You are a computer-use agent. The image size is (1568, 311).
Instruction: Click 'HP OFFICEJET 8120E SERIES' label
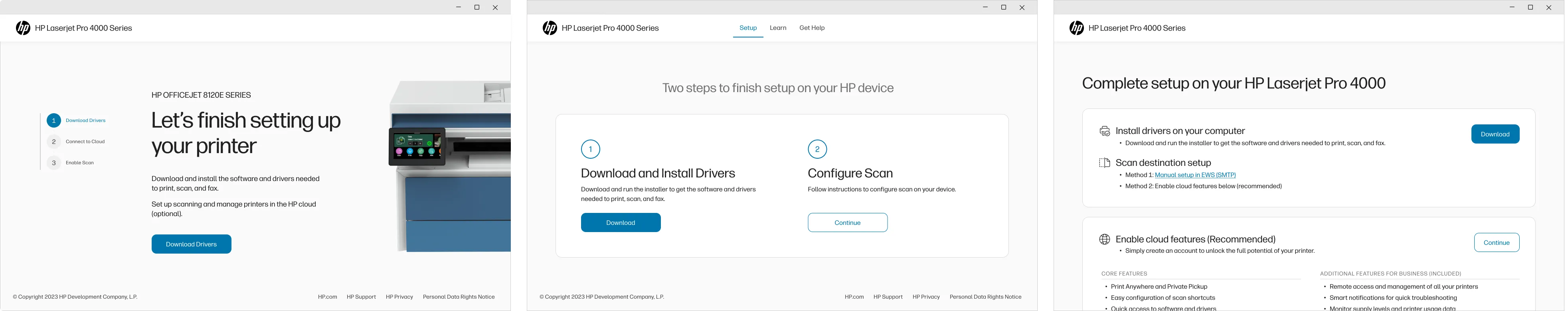tap(201, 95)
